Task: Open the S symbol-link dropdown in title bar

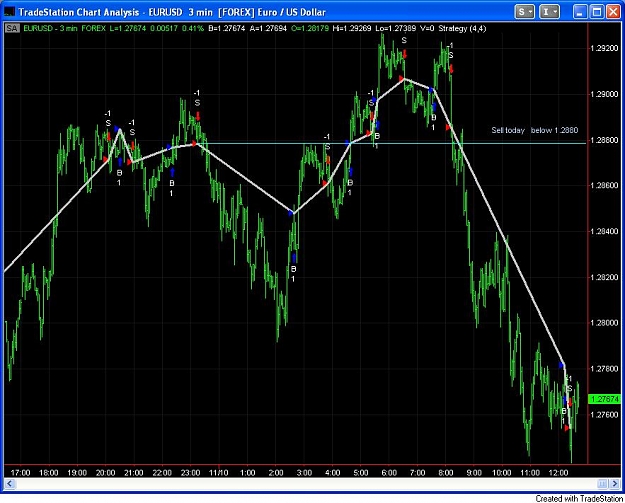Action: (x=524, y=12)
